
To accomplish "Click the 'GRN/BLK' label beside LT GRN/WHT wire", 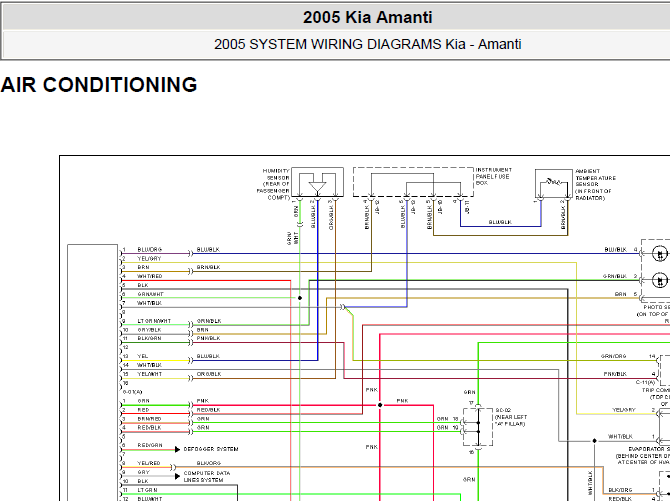I will pyautogui.click(x=209, y=321).
